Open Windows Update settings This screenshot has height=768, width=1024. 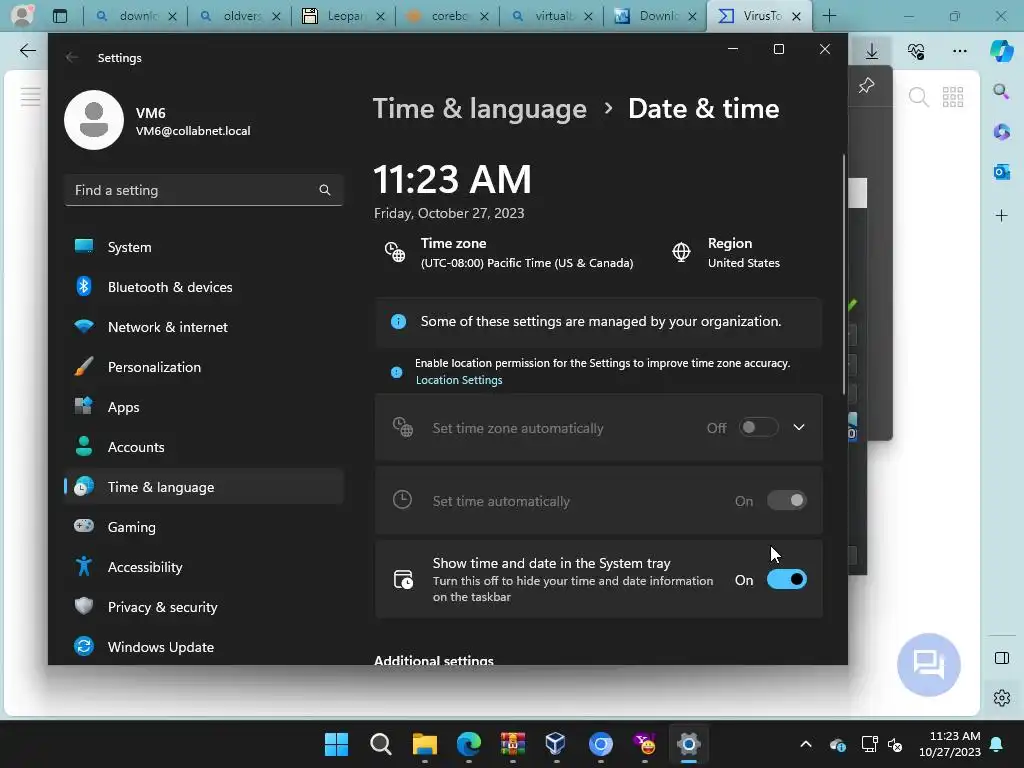pyautogui.click(x=204, y=647)
